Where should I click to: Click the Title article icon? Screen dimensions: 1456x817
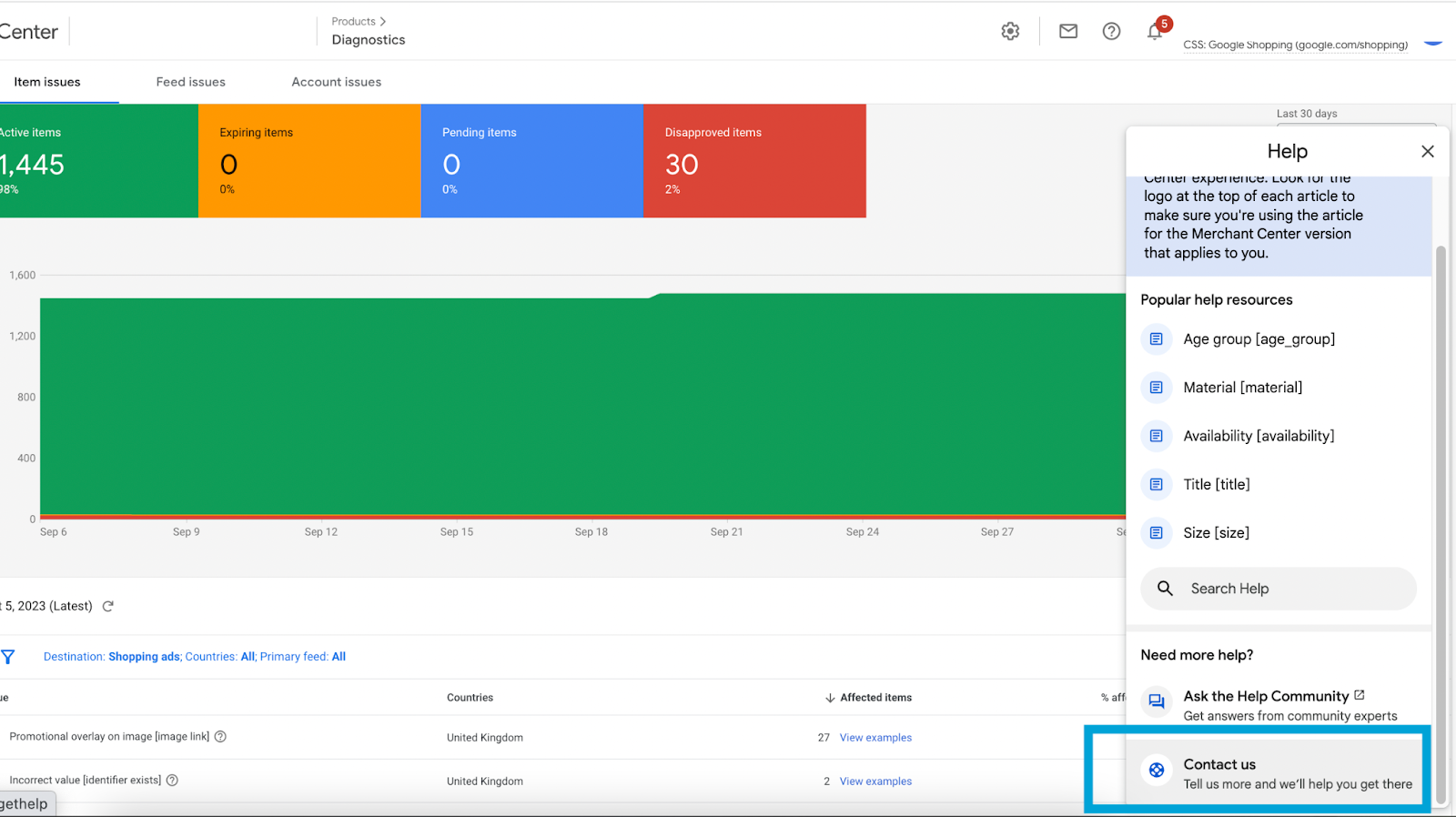(1156, 484)
